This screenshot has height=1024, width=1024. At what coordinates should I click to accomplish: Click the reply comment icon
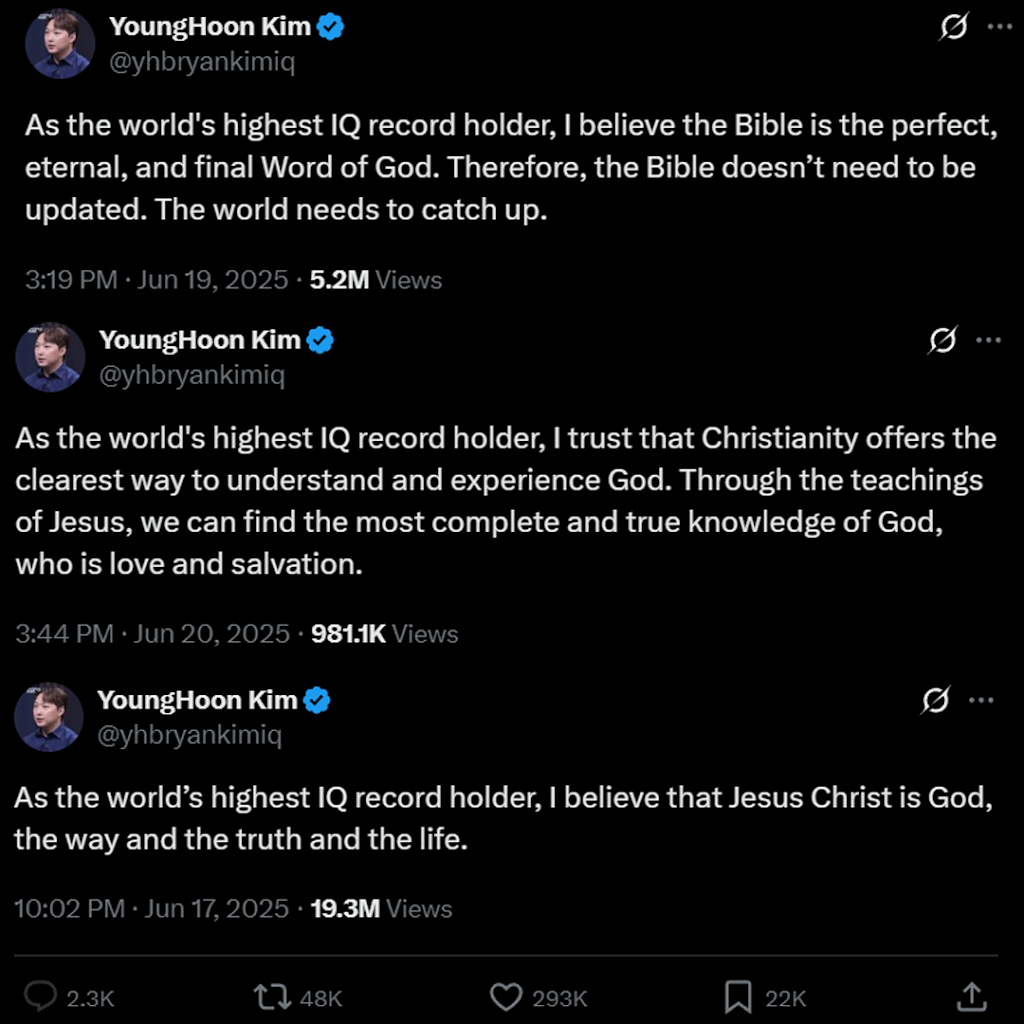(41, 996)
